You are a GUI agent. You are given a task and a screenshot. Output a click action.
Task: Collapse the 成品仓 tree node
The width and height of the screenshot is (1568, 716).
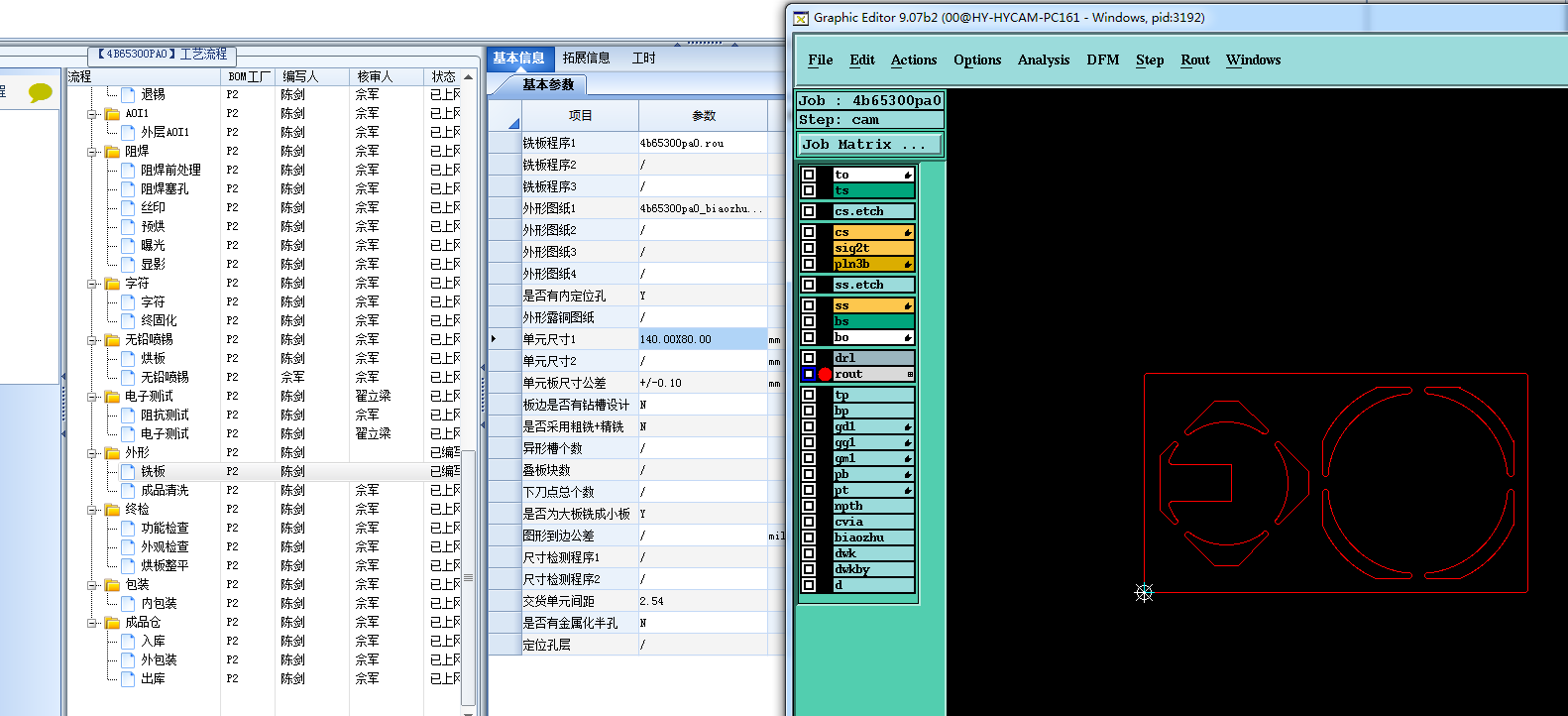93,623
